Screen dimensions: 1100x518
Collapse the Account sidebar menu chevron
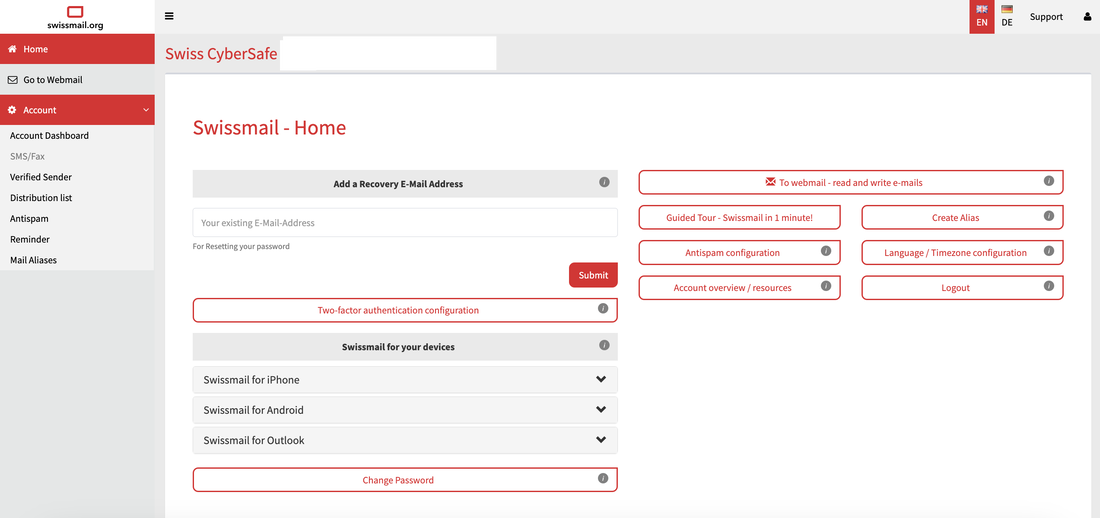click(145, 110)
